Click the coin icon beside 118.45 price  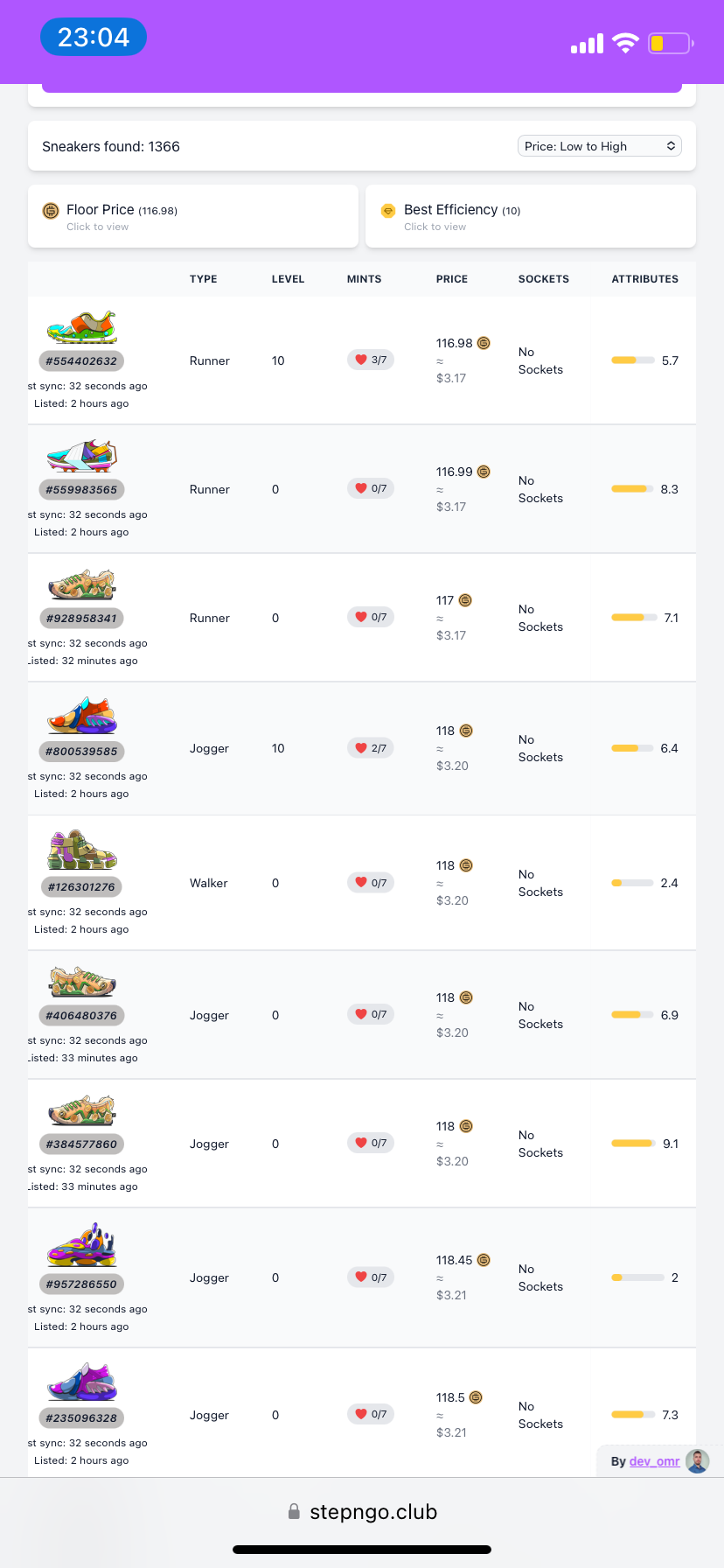[x=484, y=1260]
